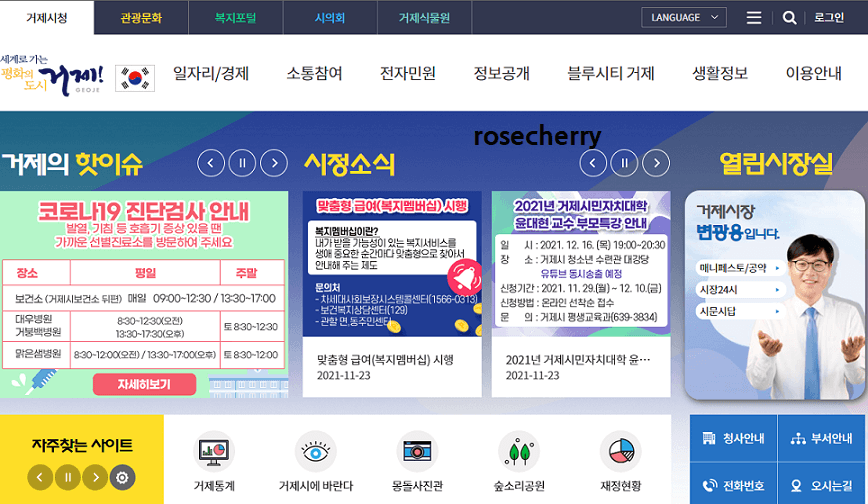The image size is (868, 504).
Task: Click the pink bell notification icon
Action: 464,276
